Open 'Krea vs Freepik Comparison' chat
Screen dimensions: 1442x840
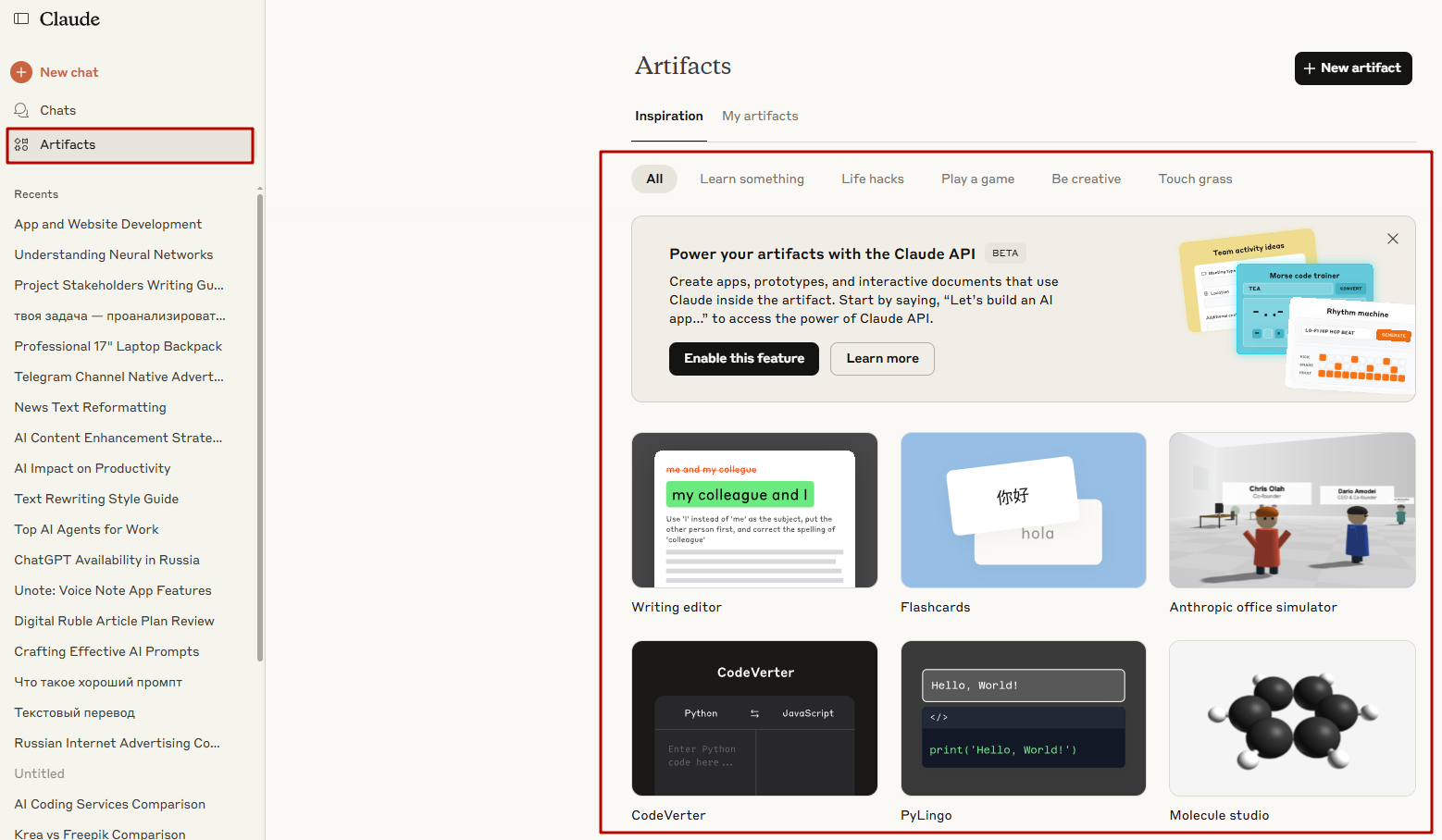(x=99, y=834)
